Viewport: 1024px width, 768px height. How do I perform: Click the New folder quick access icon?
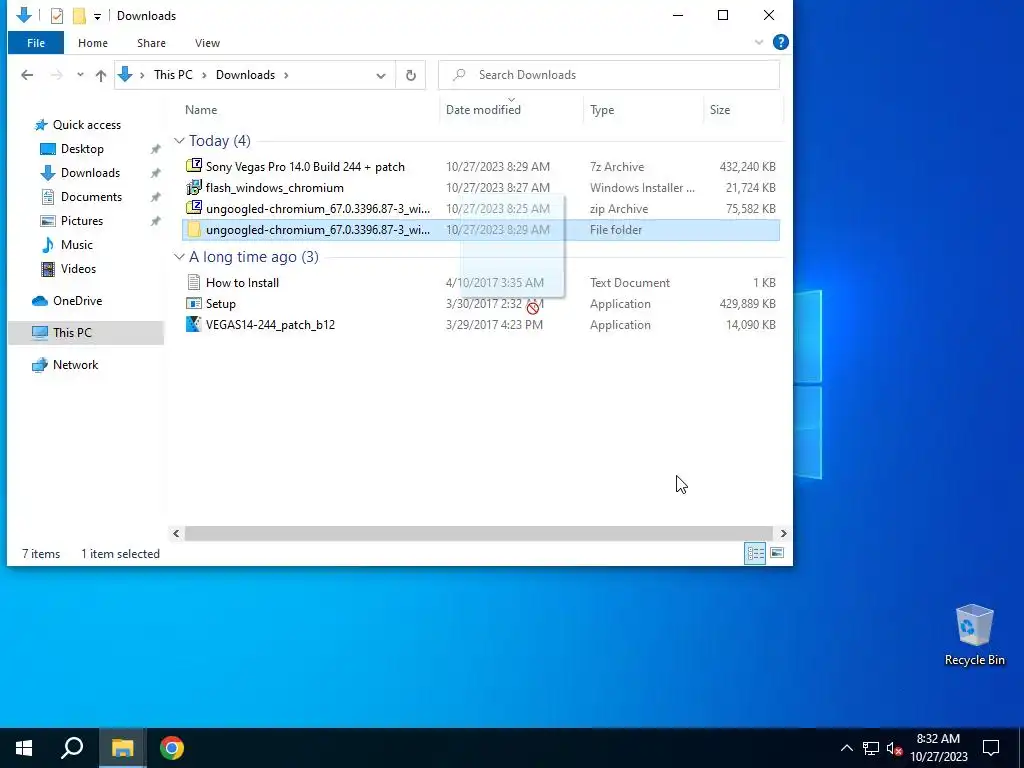[79, 16]
